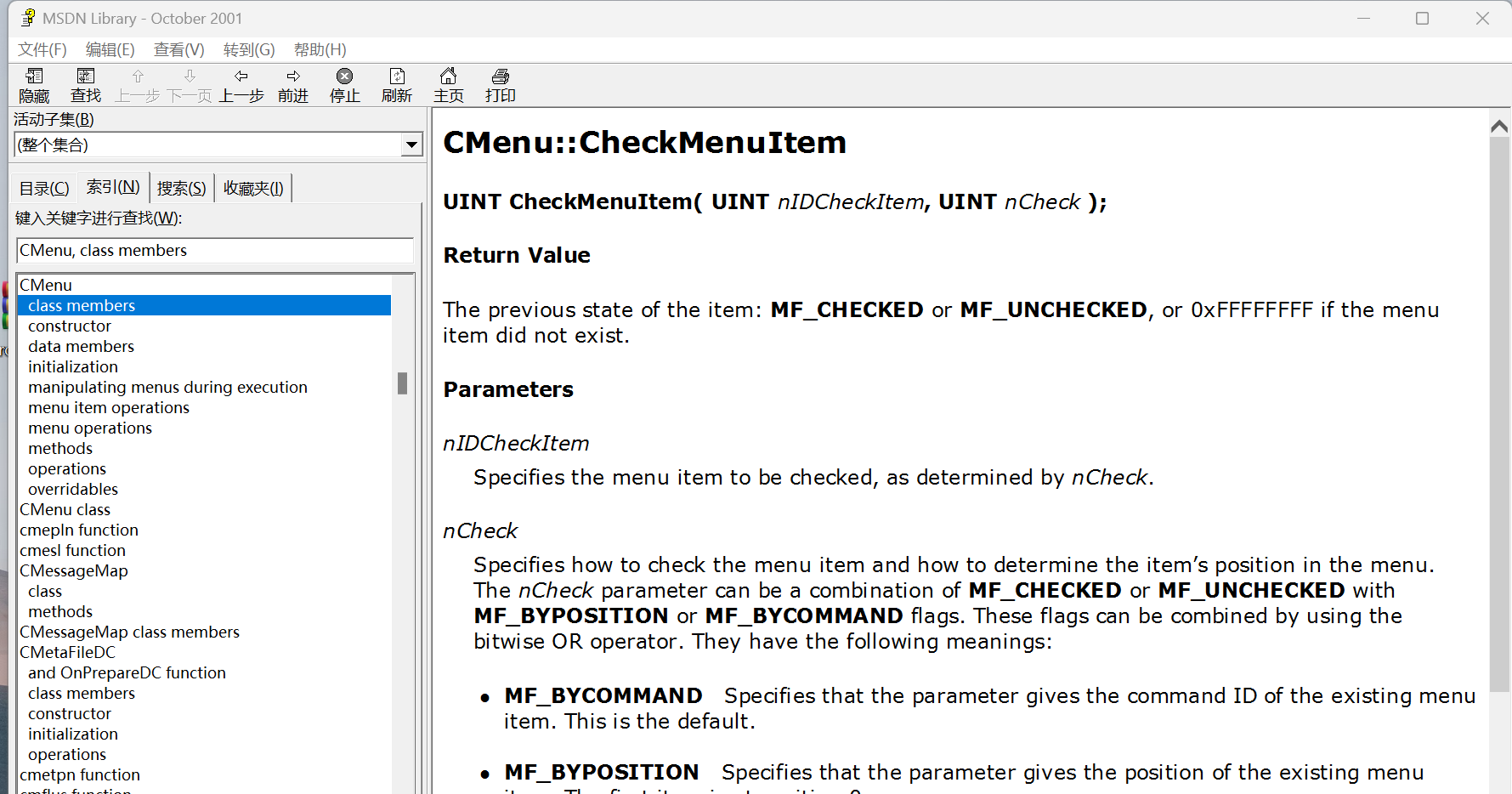Select 'class' entry under CMessageMap
Viewport: 1512px width, 794px height.
point(45,591)
